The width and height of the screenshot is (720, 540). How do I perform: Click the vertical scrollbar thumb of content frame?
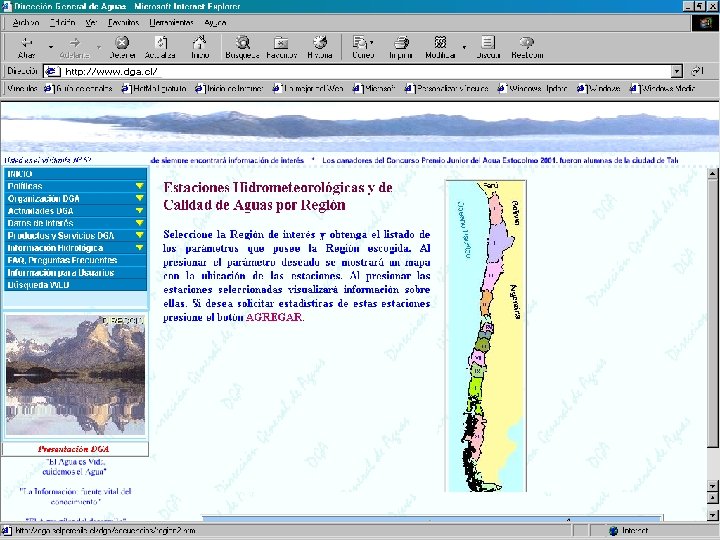pos(712,312)
